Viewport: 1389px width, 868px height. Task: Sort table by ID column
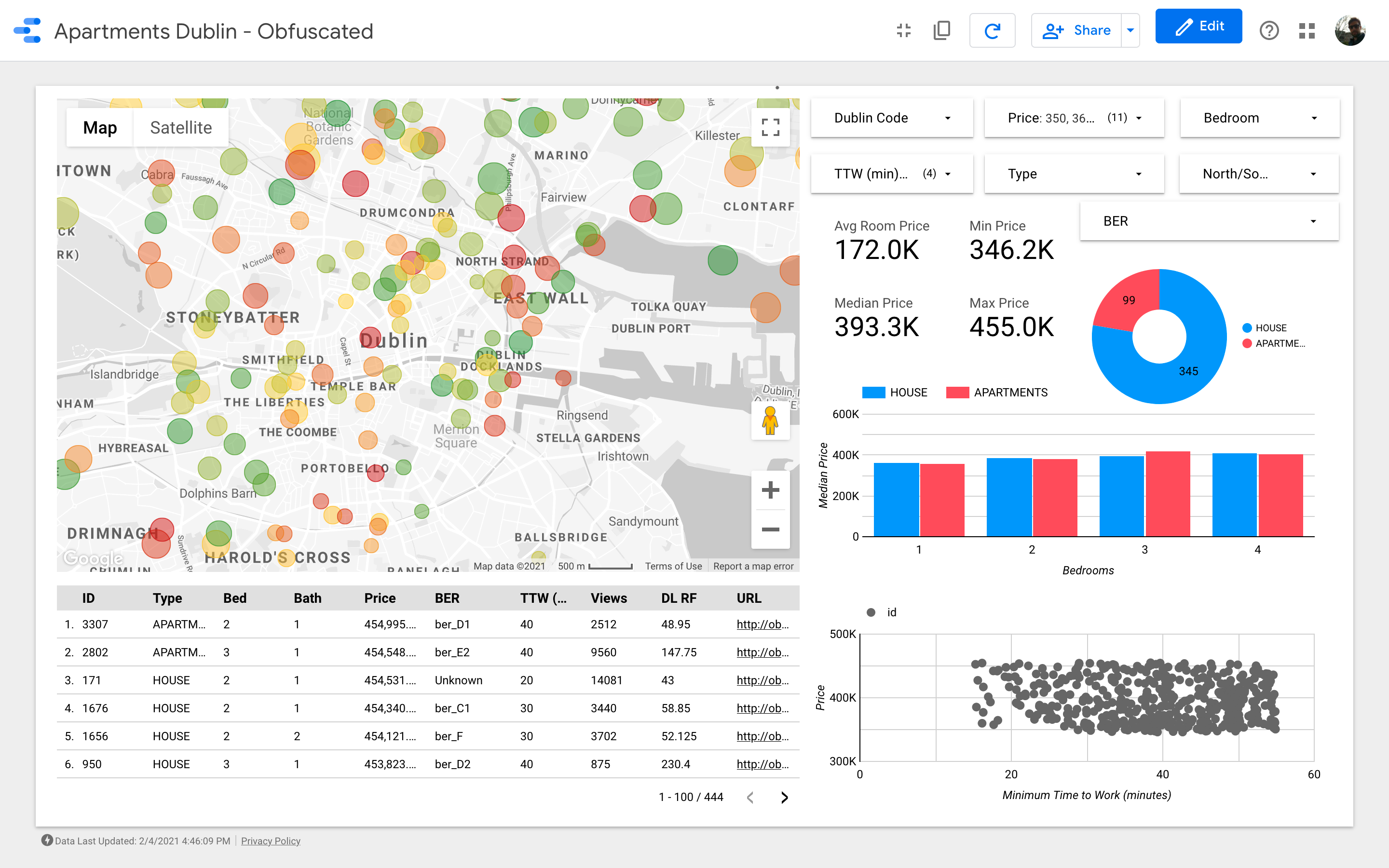tap(88, 598)
